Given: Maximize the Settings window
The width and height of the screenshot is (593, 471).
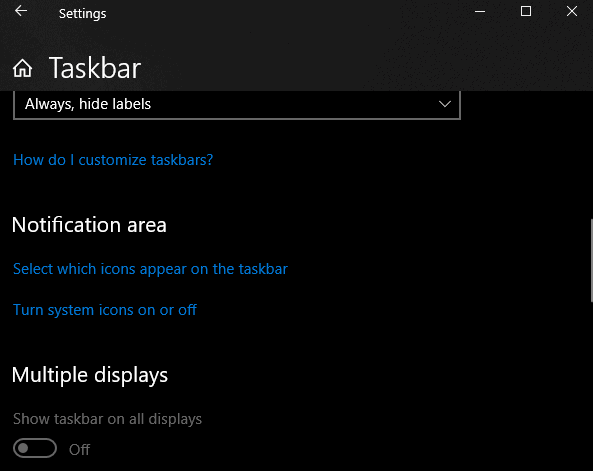Looking at the screenshot, I should point(526,11).
